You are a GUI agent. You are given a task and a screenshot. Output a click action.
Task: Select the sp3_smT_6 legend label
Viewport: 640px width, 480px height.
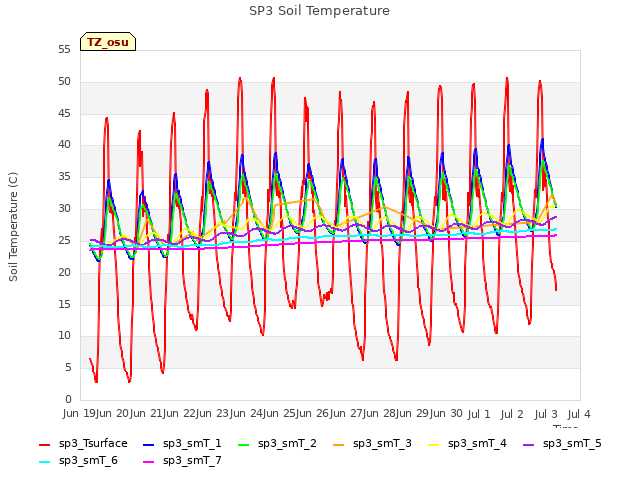(x=88, y=461)
